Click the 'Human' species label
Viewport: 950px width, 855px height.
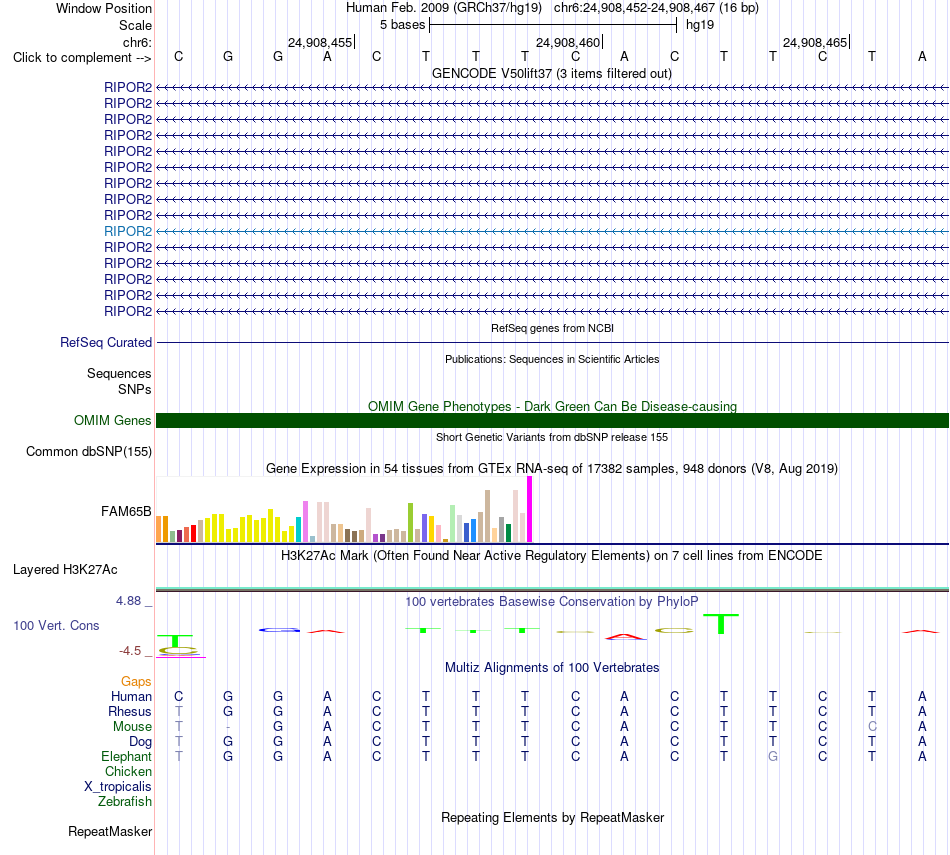click(x=131, y=697)
